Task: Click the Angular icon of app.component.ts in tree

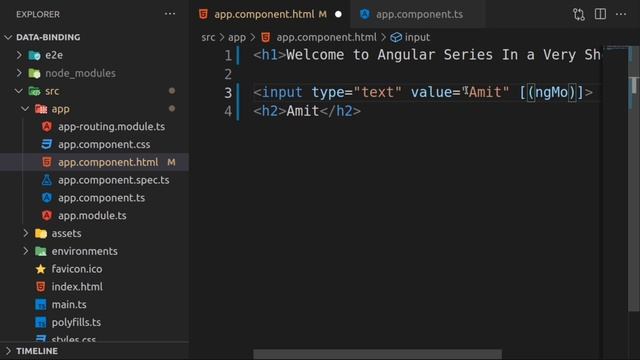Action: [x=47, y=198]
